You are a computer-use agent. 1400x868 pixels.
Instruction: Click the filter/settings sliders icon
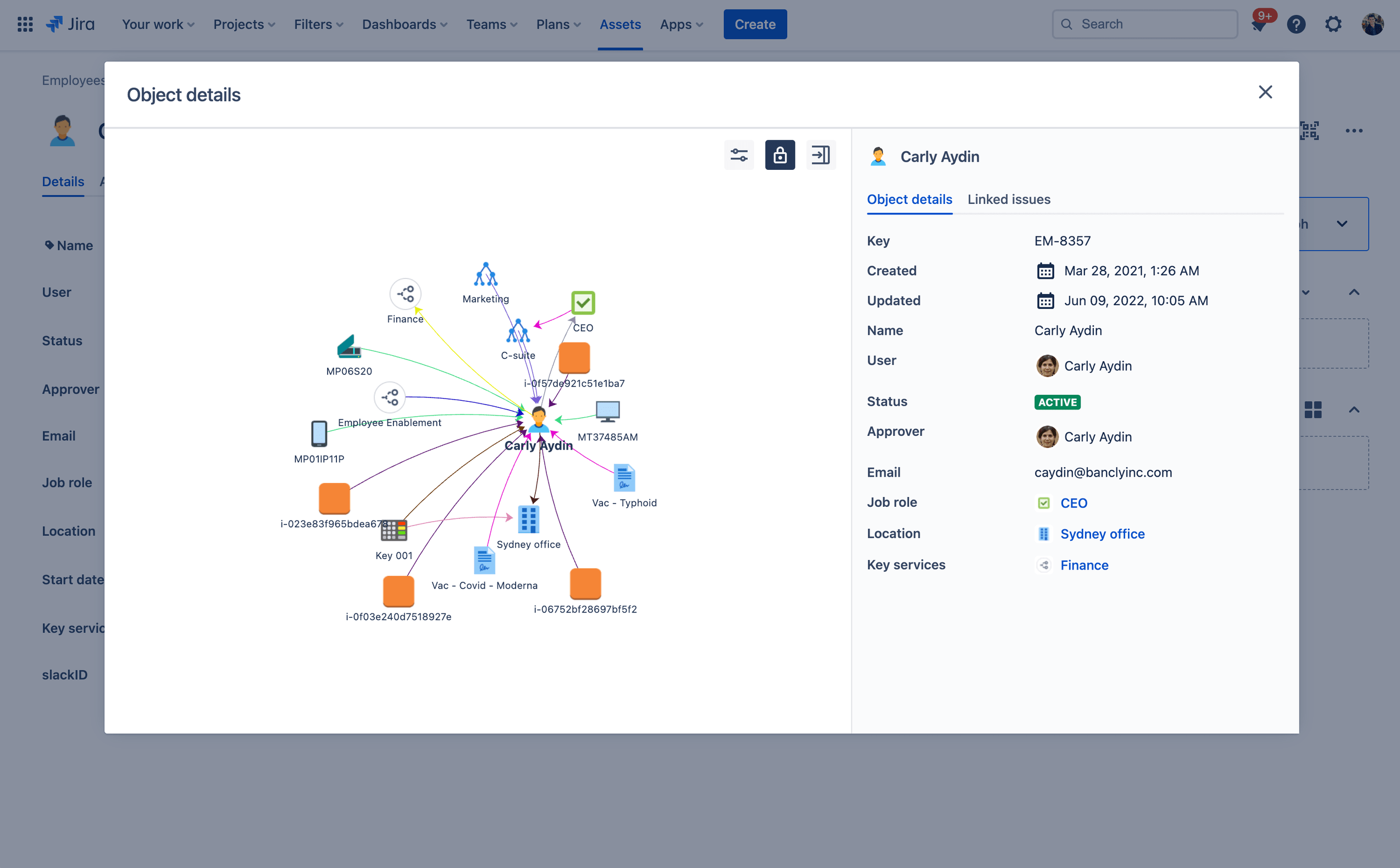(739, 155)
